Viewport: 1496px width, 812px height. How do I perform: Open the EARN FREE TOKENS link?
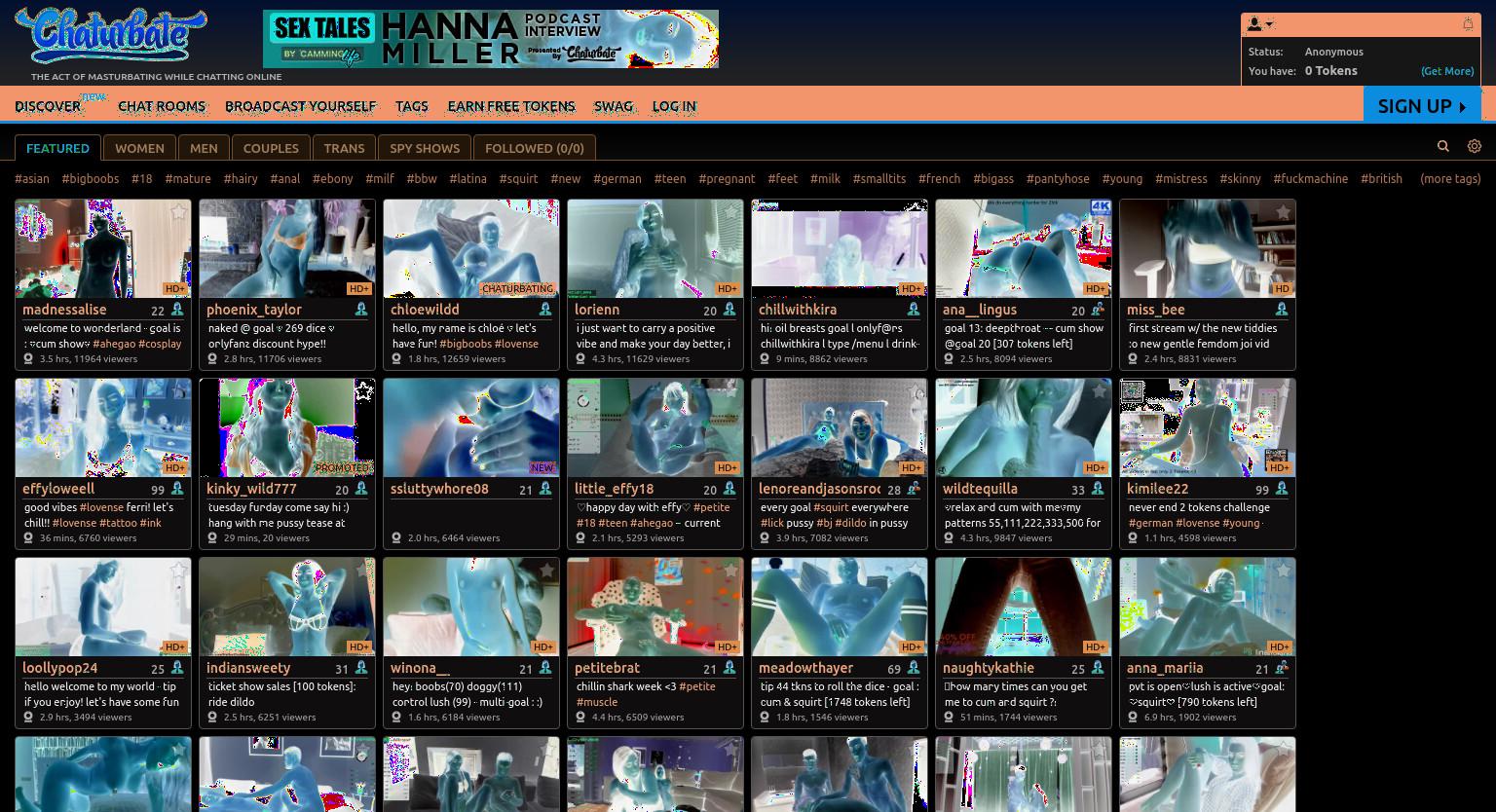pyautogui.click(x=511, y=106)
